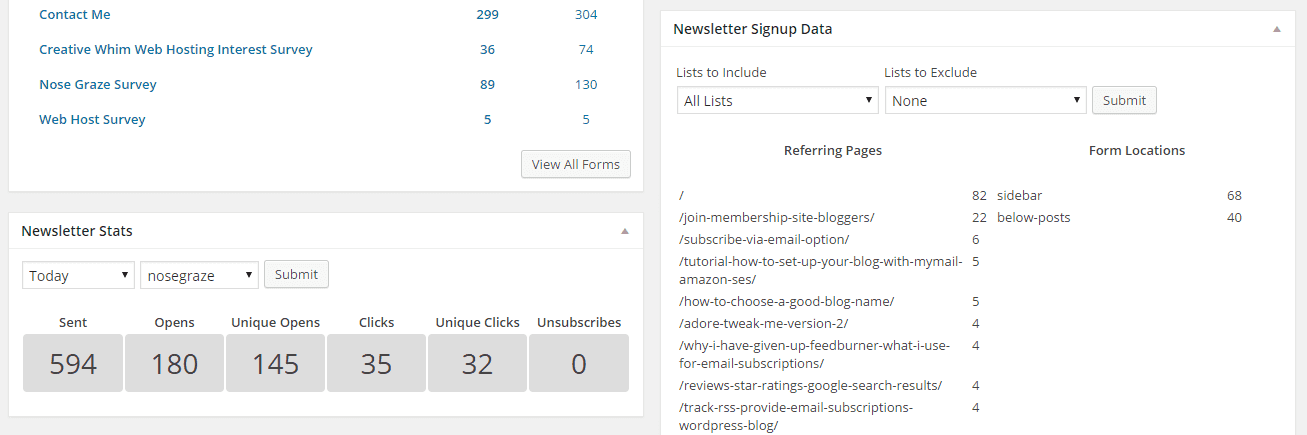Click the View All Forms button
This screenshot has height=435, width=1307.
[575, 164]
